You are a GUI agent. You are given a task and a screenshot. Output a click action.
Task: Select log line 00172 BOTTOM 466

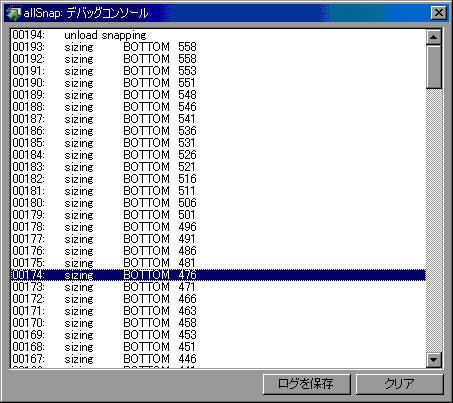pyautogui.click(x=218, y=299)
